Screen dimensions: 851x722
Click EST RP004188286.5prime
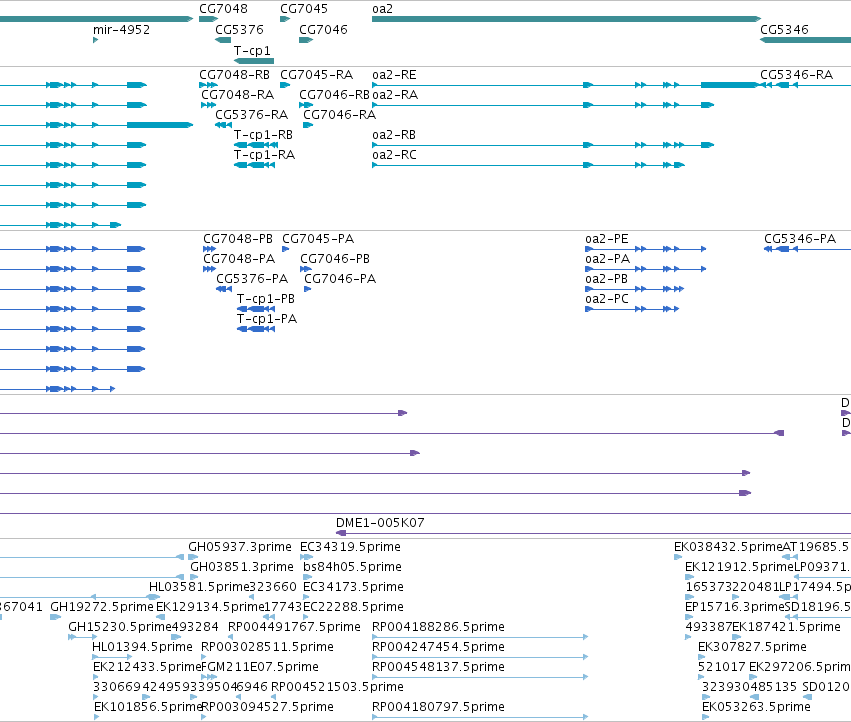pos(439,626)
